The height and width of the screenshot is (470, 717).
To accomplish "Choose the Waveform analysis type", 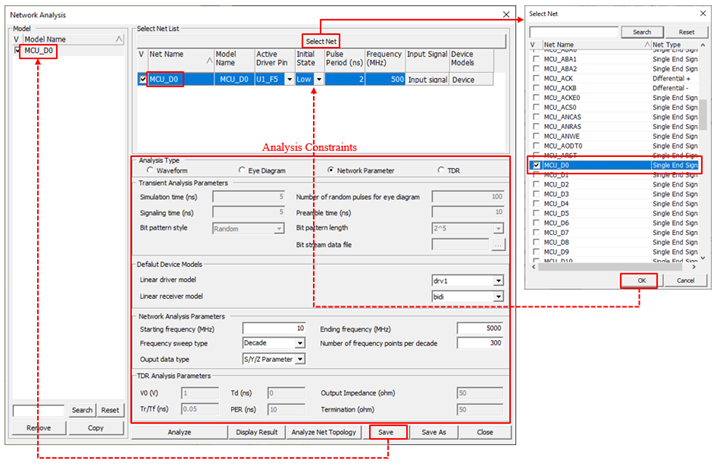I will [x=151, y=170].
